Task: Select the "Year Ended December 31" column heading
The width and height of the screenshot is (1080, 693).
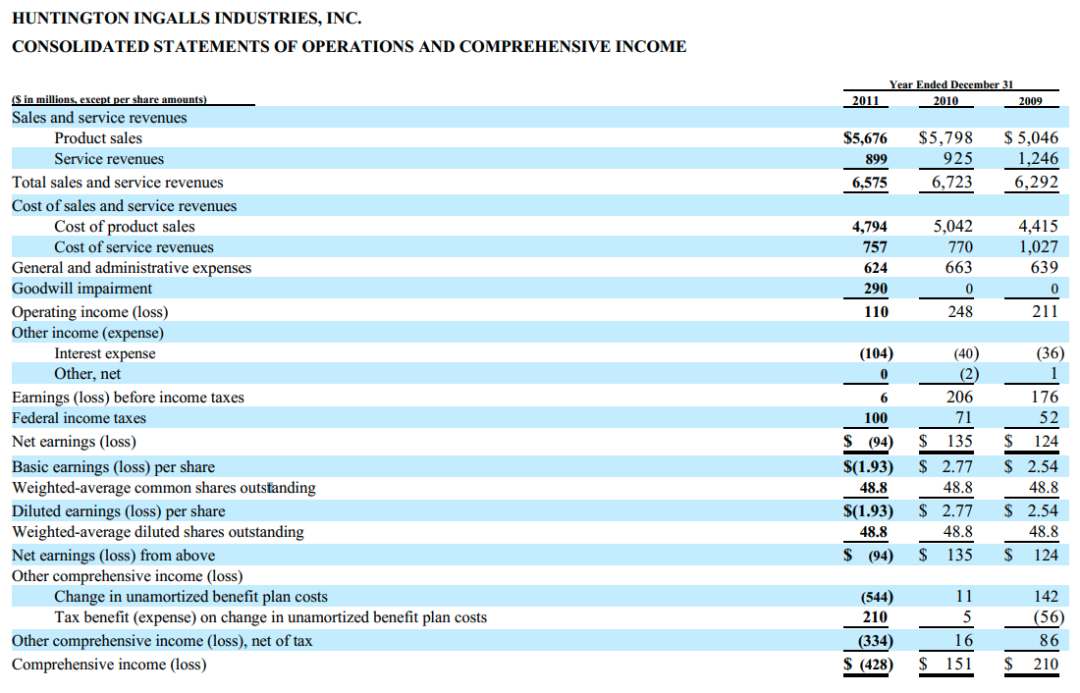Action: [x=951, y=84]
